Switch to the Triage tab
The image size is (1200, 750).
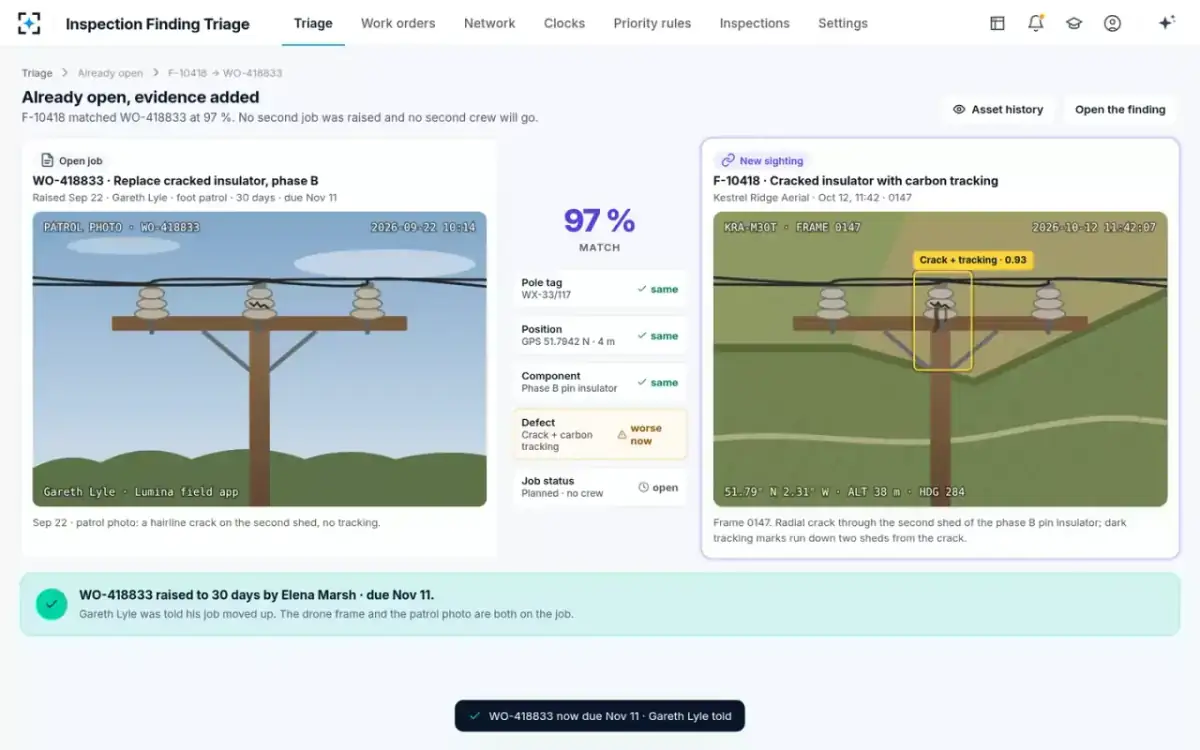click(x=313, y=23)
